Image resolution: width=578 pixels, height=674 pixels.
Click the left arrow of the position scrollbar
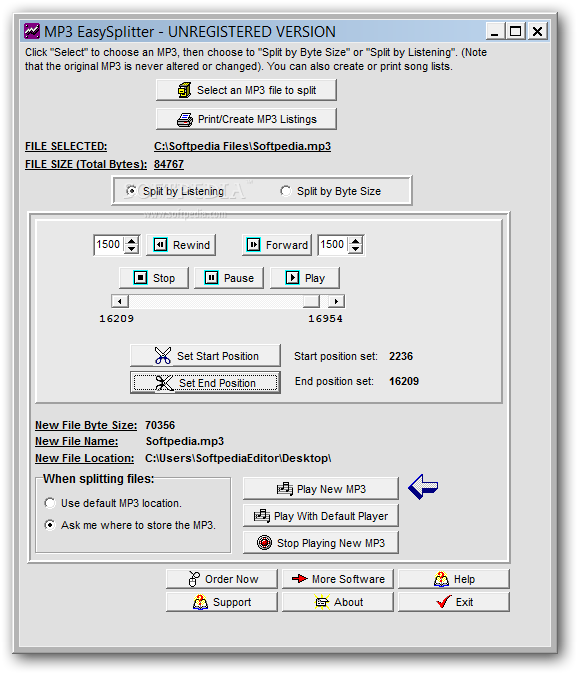click(120, 301)
